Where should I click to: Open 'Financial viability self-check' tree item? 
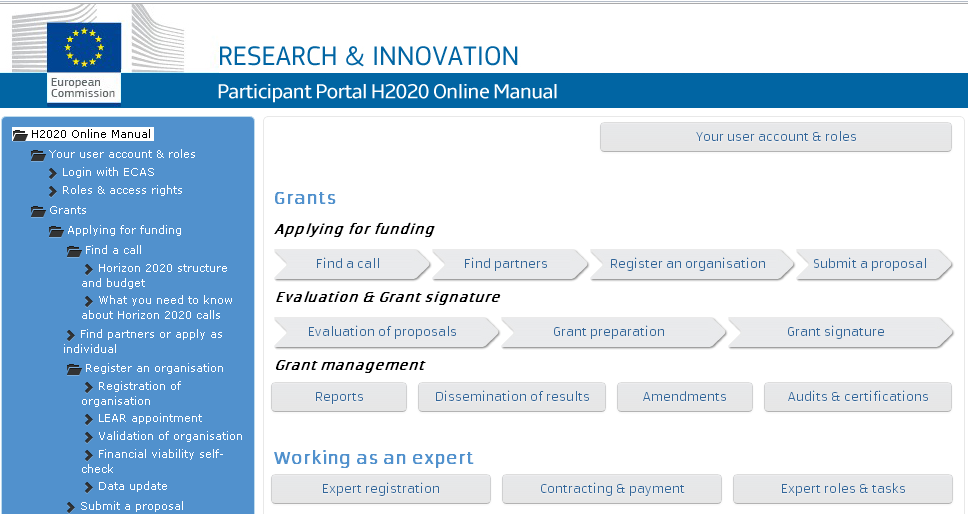click(x=152, y=461)
